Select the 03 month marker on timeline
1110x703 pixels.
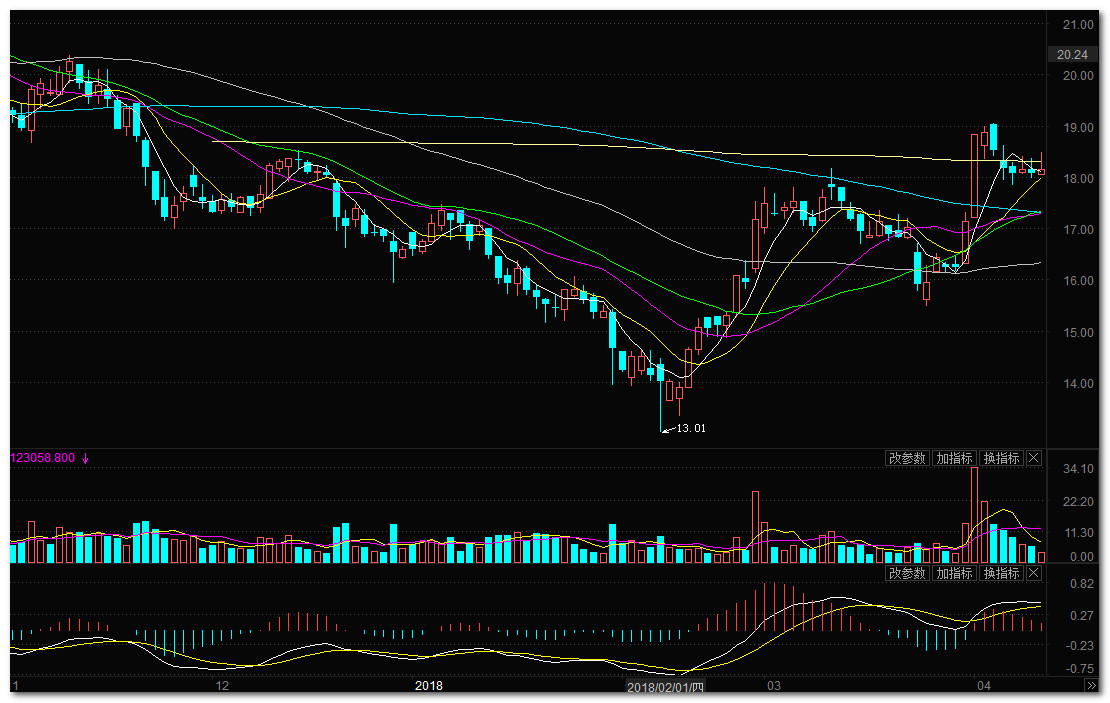pos(773,686)
